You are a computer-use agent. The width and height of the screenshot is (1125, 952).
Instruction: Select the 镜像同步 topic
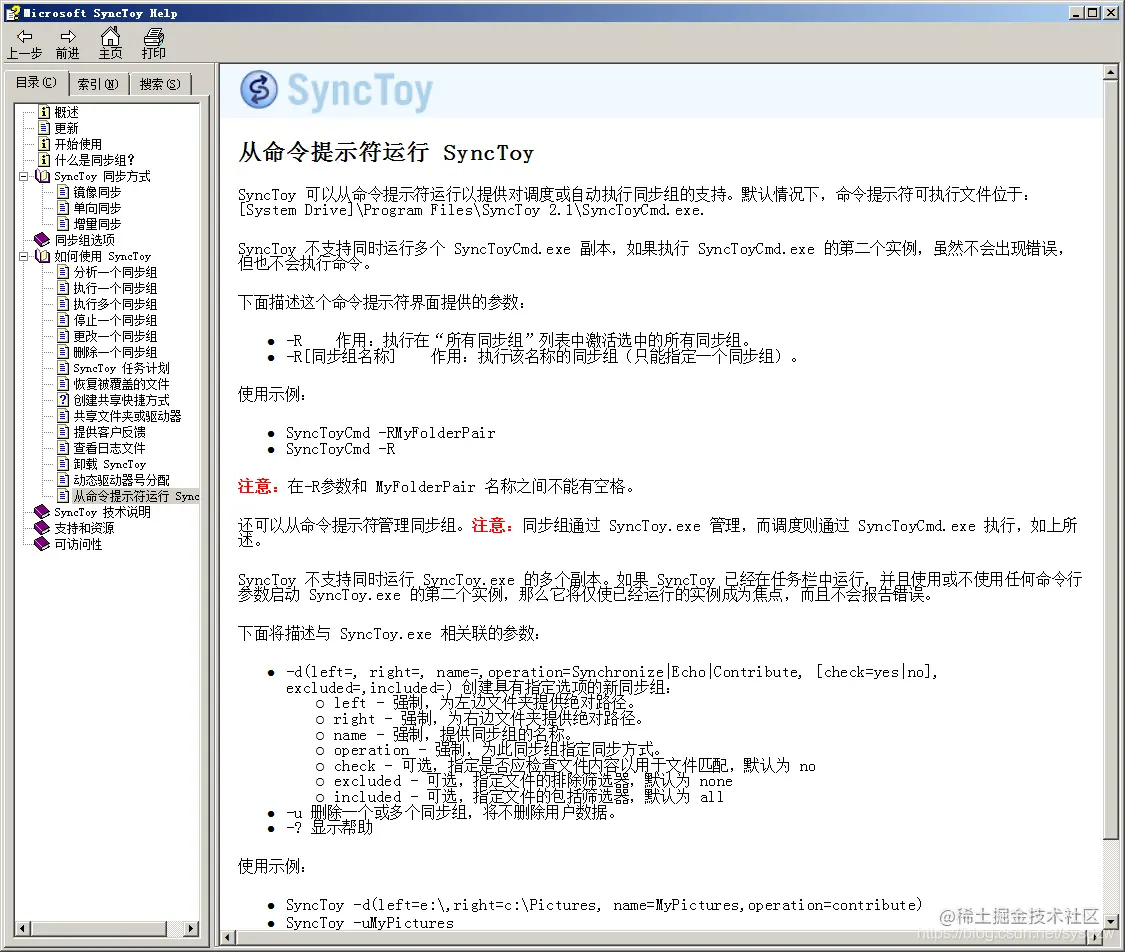click(x=97, y=192)
